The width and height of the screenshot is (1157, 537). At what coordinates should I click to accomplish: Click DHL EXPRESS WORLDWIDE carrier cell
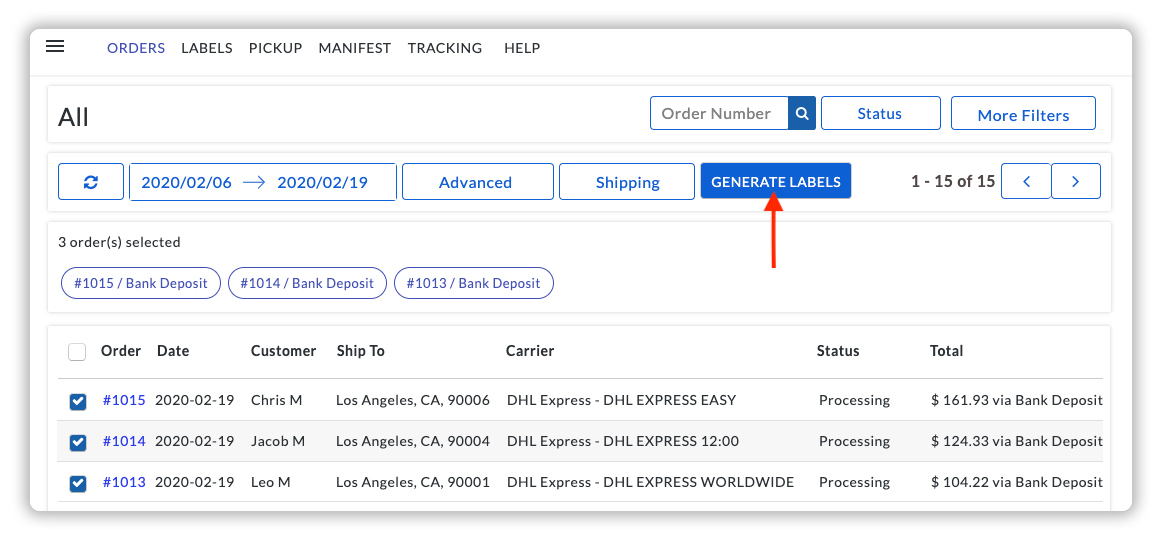tap(650, 482)
